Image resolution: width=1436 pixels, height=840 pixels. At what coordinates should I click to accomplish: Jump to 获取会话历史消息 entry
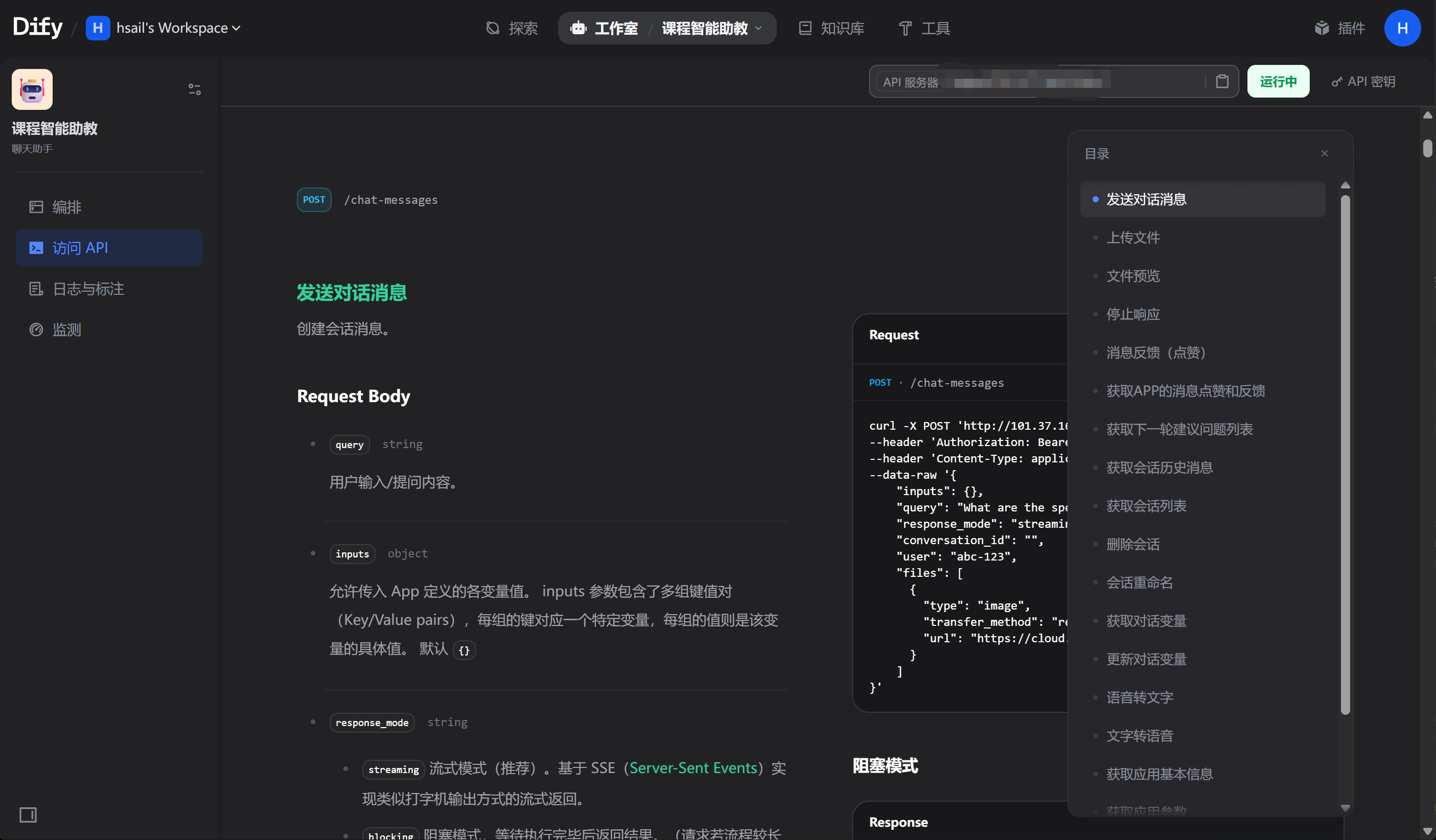[x=1202, y=468]
